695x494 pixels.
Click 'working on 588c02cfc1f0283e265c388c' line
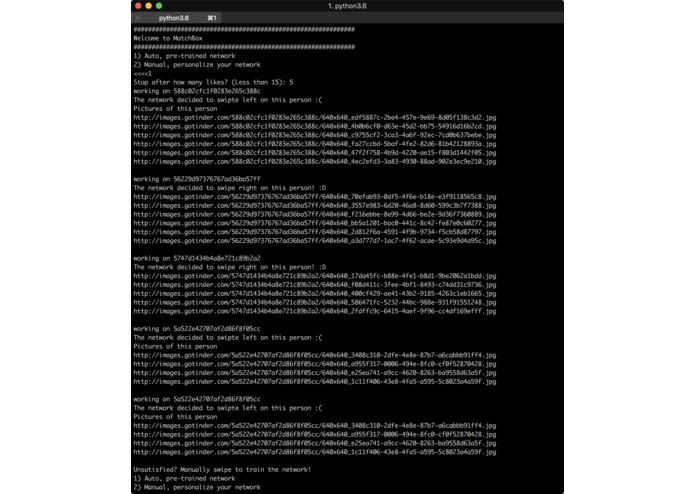[197, 91]
